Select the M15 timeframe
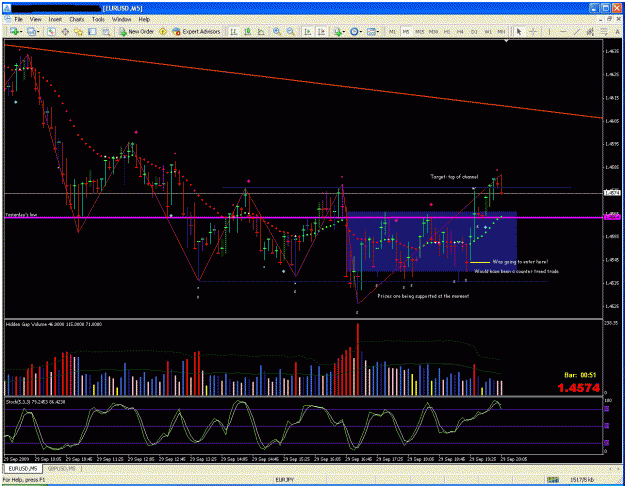This screenshot has height=486, width=625. coord(419,31)
